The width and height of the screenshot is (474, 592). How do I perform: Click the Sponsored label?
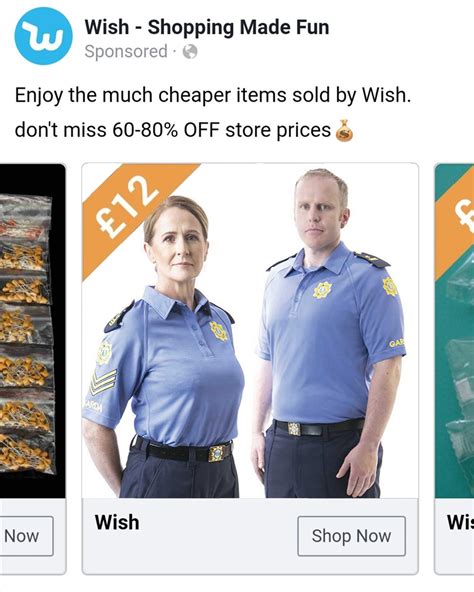(x=126, y=52)
